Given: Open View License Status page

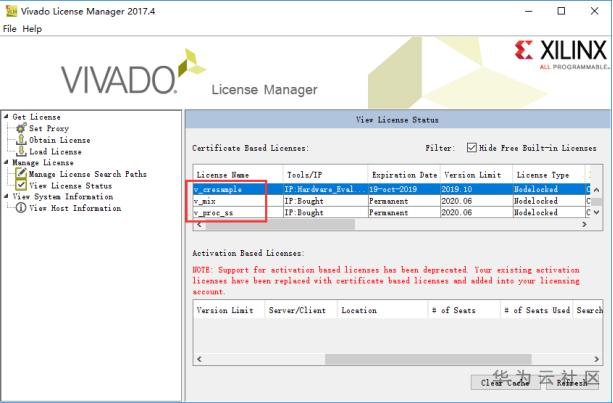Looking at the screenshot, I should [x=70, y=186].
